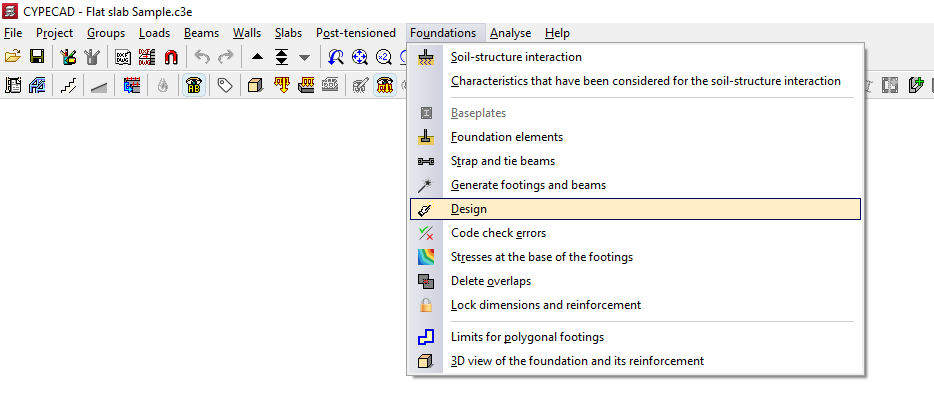Choose Foundation elements from the menu

click(507, 137)
